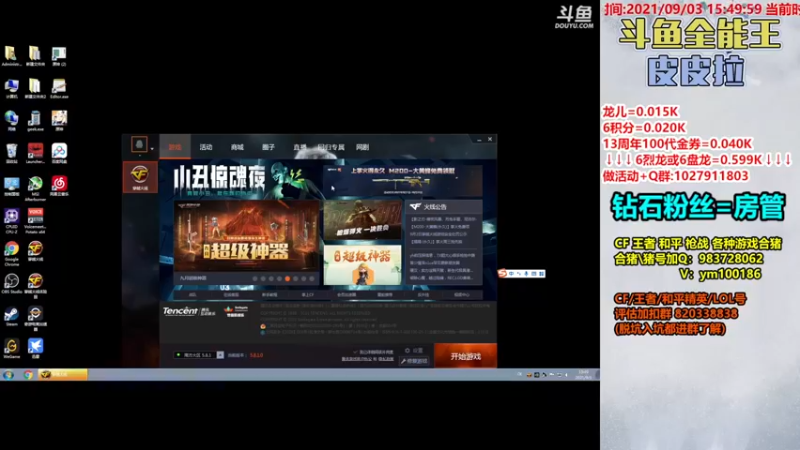Open the Administrator folder on the desktop
This screenshot has height=450, width=800.
tap(11, 55)
